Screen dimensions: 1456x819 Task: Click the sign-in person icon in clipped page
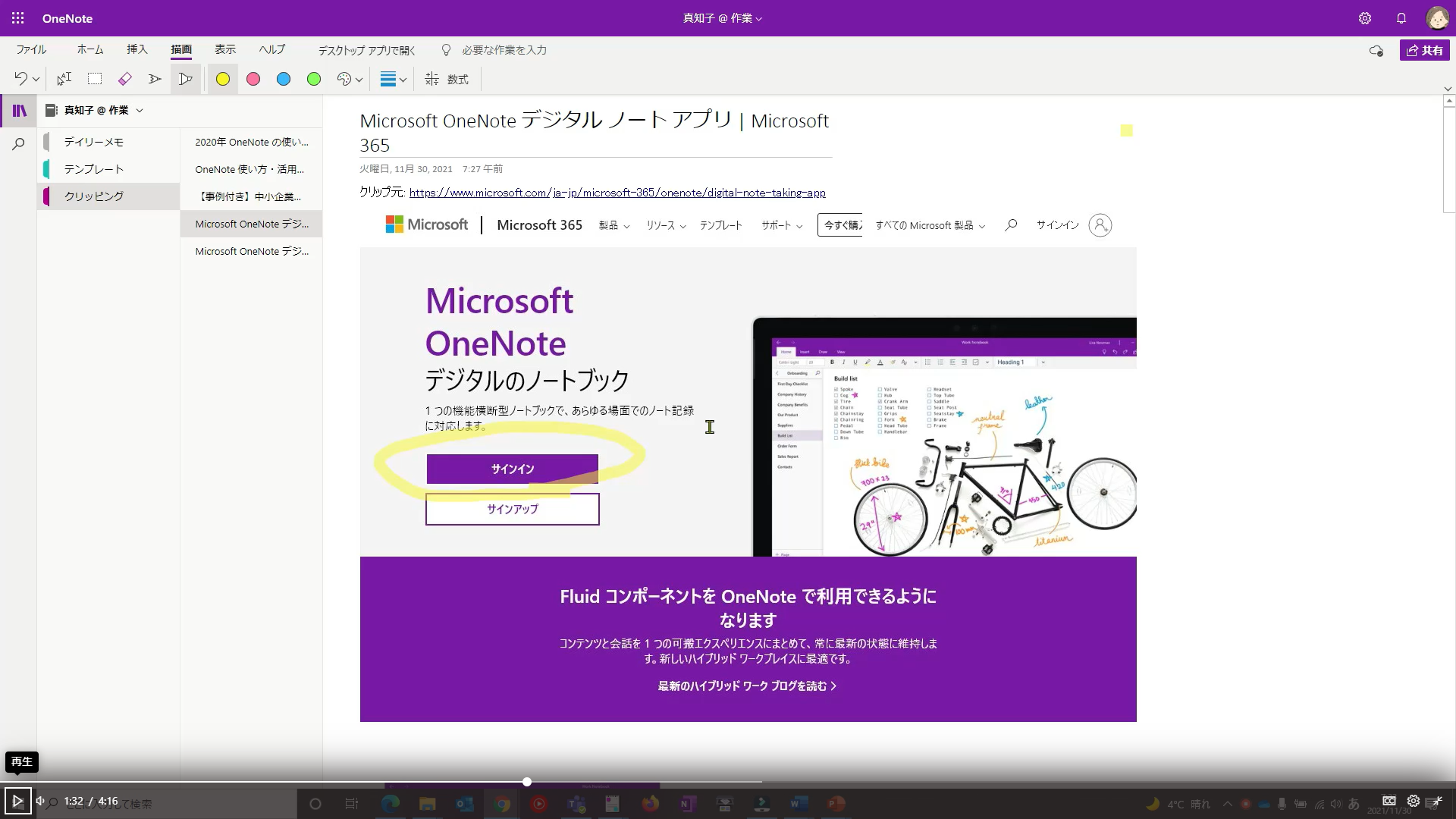click(1100, 225)
